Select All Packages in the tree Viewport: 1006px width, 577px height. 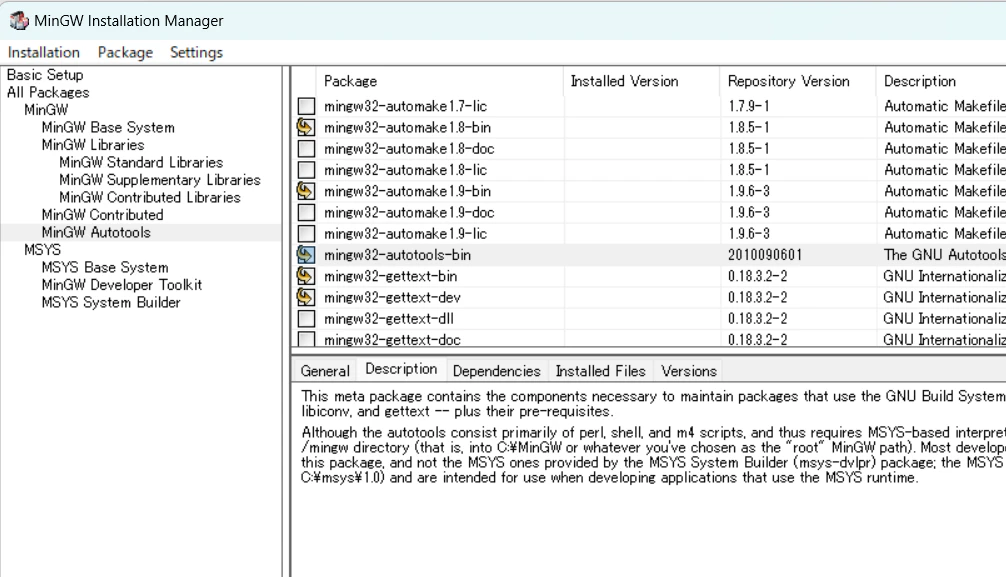point(48,92)
